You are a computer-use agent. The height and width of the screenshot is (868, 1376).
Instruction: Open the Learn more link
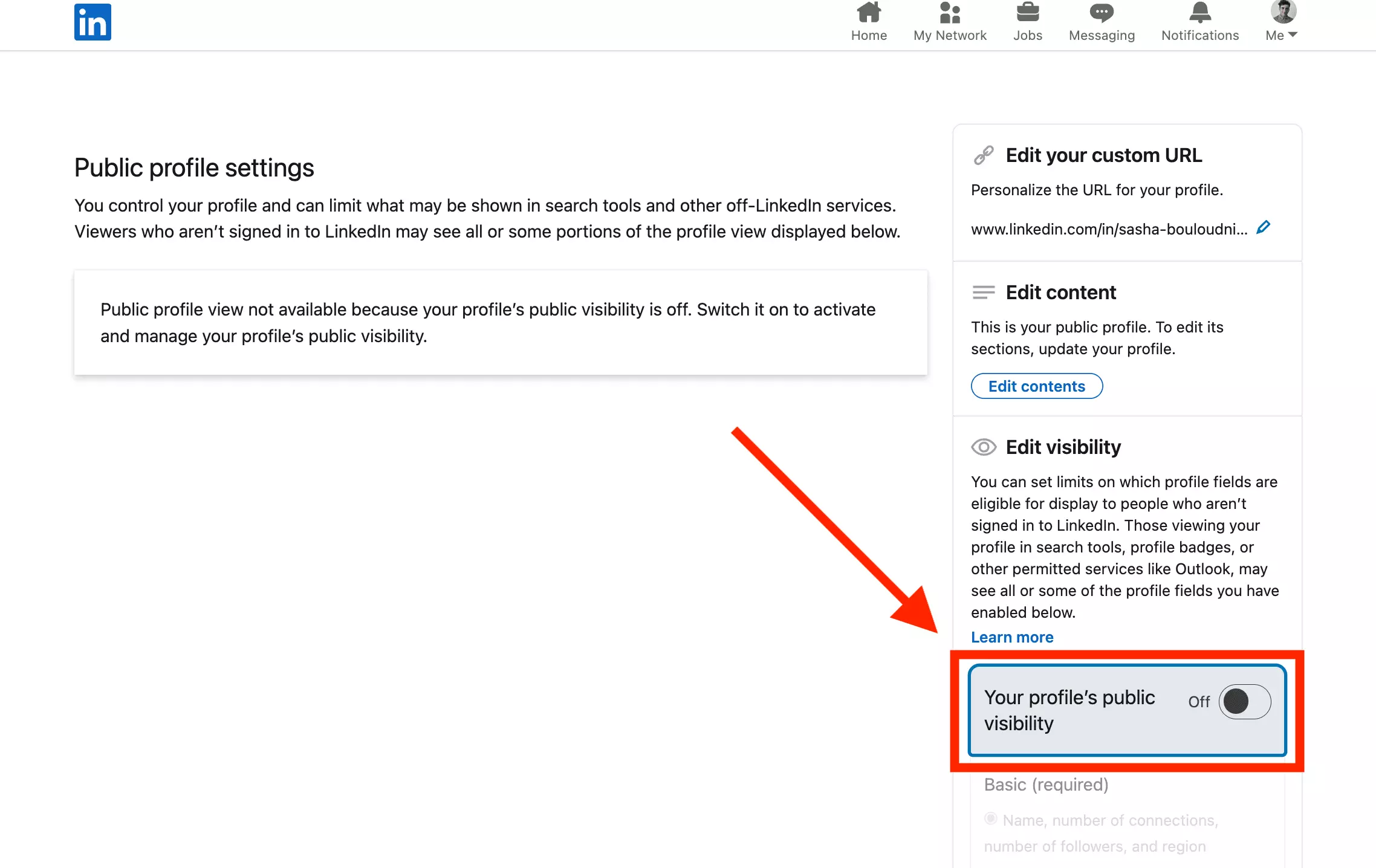[x=1012, y=637]
